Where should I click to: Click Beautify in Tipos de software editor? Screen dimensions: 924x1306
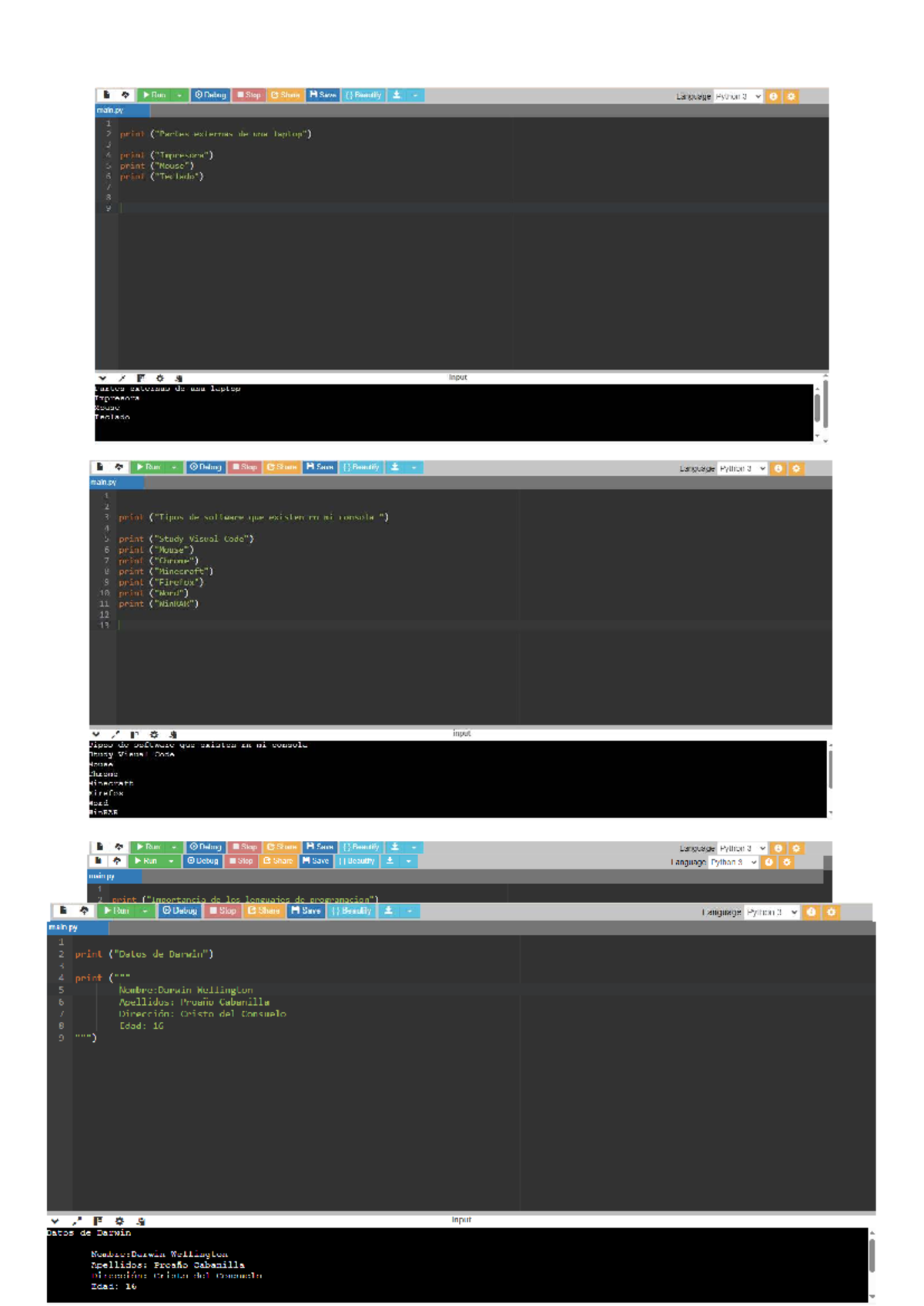click(x=361, y=467)
